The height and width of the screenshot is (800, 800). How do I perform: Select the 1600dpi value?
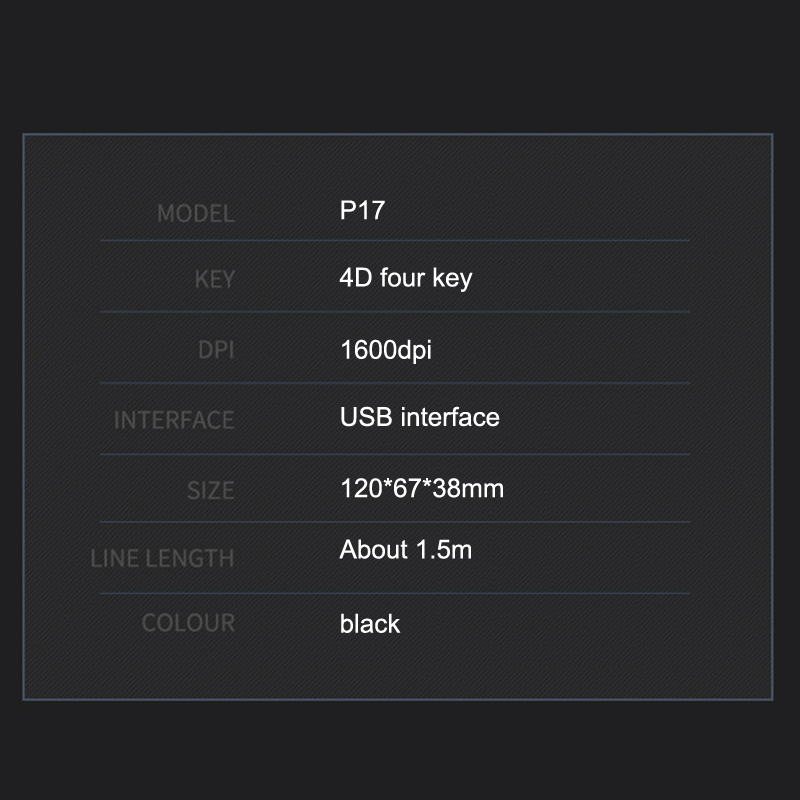coord(386,350)
